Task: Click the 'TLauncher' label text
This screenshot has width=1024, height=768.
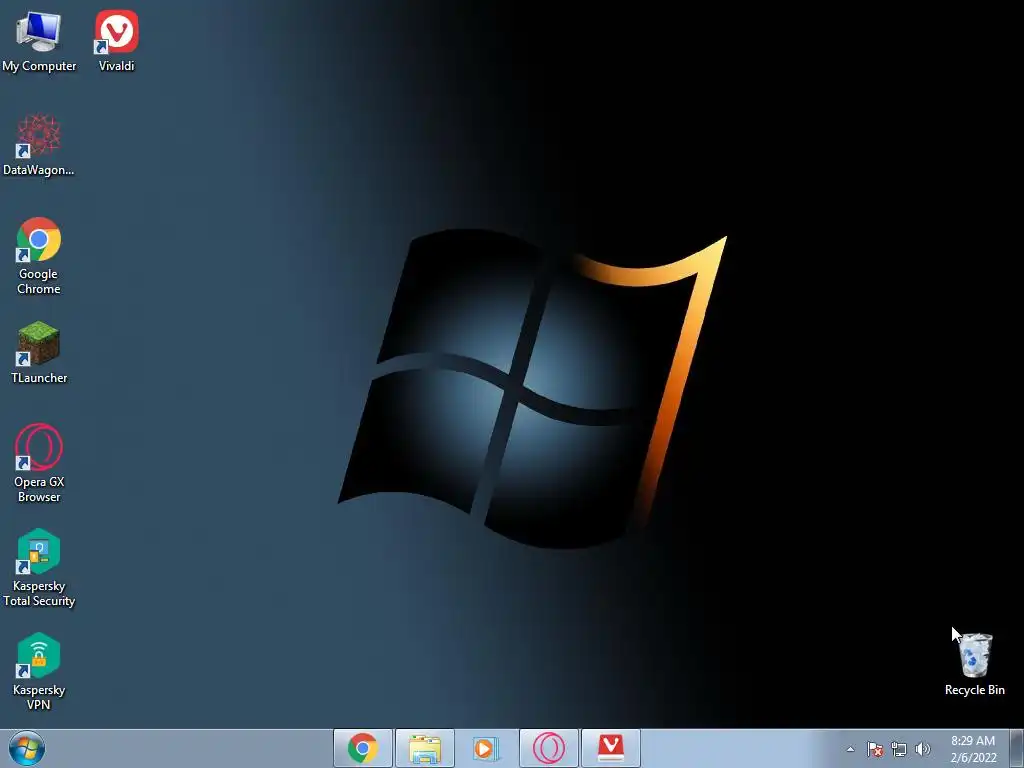Action: [39, 377]
